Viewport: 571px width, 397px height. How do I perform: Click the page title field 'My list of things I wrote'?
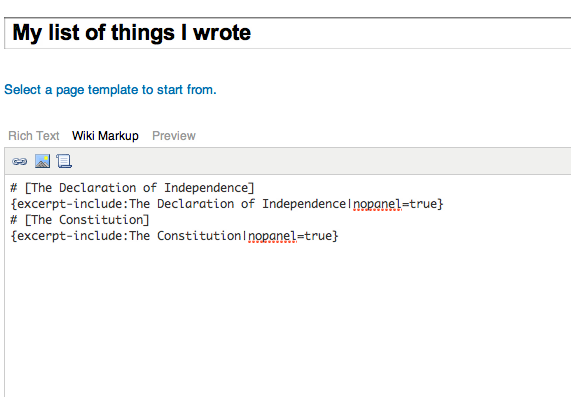(287, 33)
